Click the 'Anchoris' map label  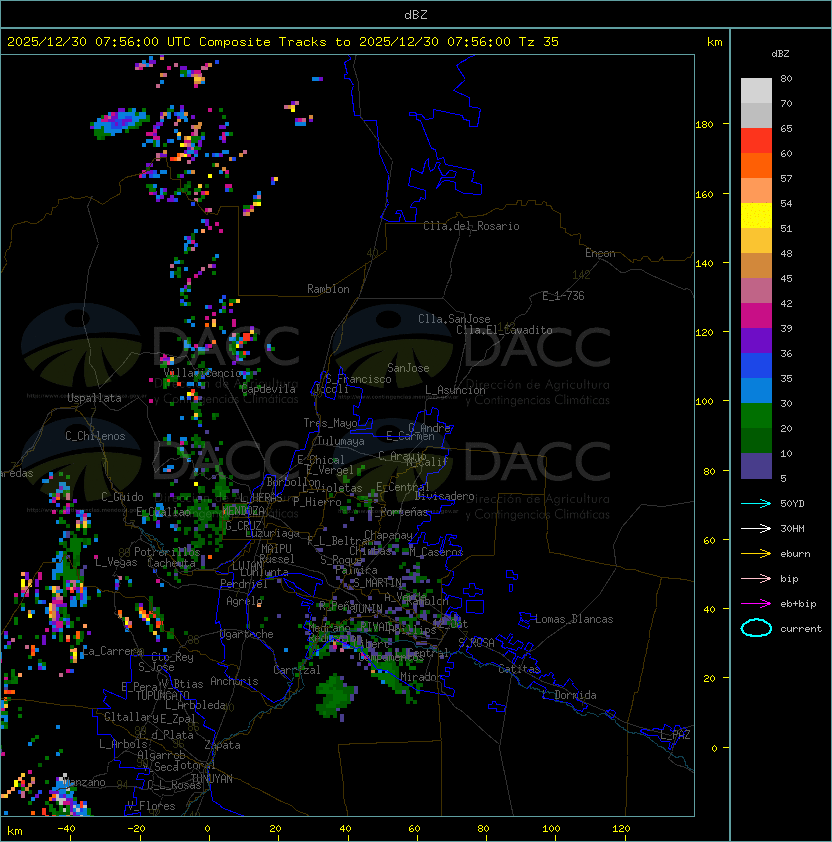pyautogui.click(x=234, y=681)
